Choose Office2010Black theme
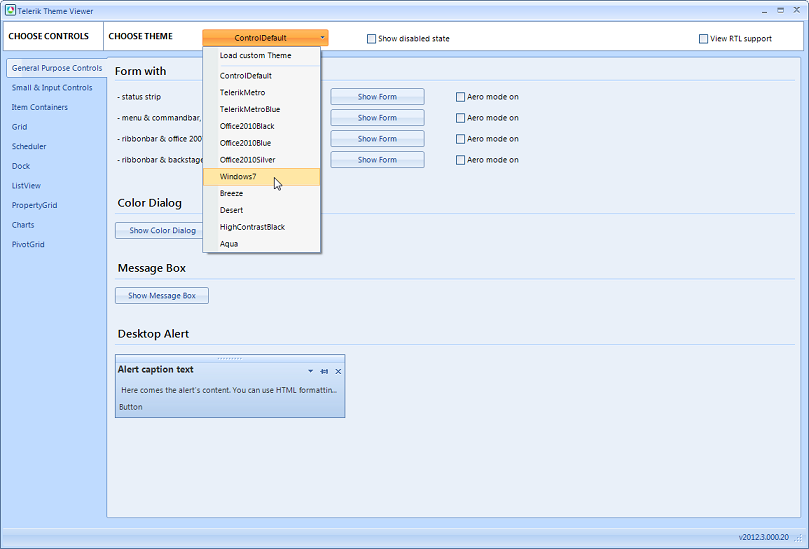 click(x=262, y=126)
